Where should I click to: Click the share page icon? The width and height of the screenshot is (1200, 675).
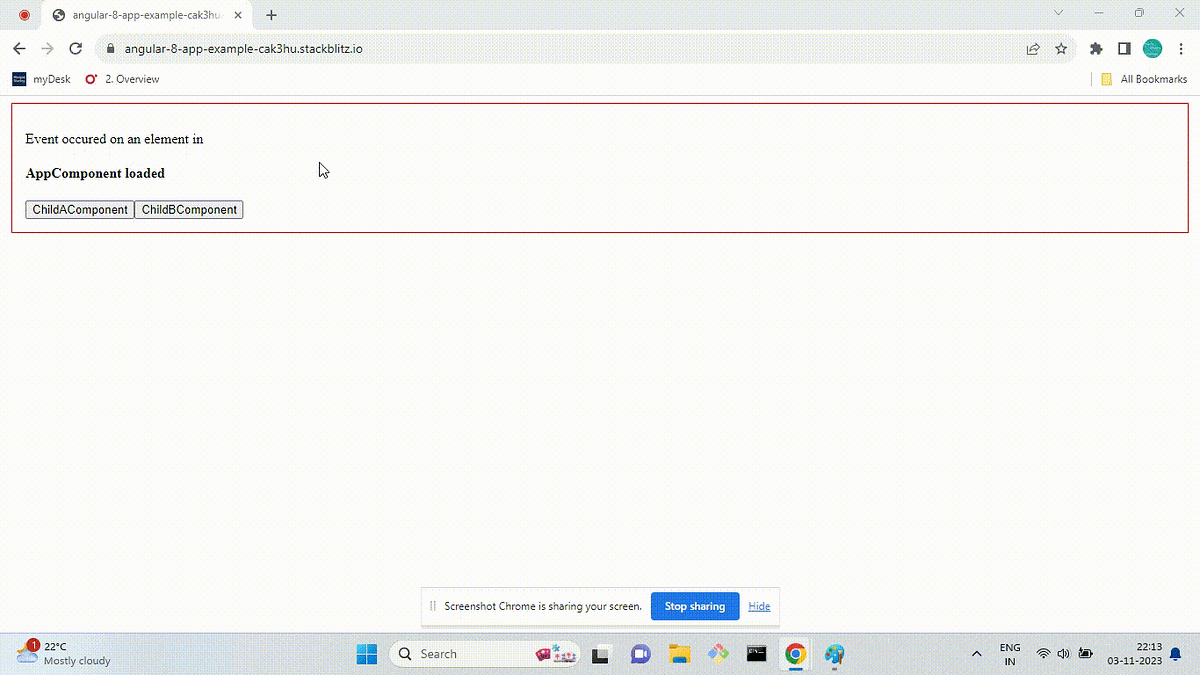coord(1032,48)
